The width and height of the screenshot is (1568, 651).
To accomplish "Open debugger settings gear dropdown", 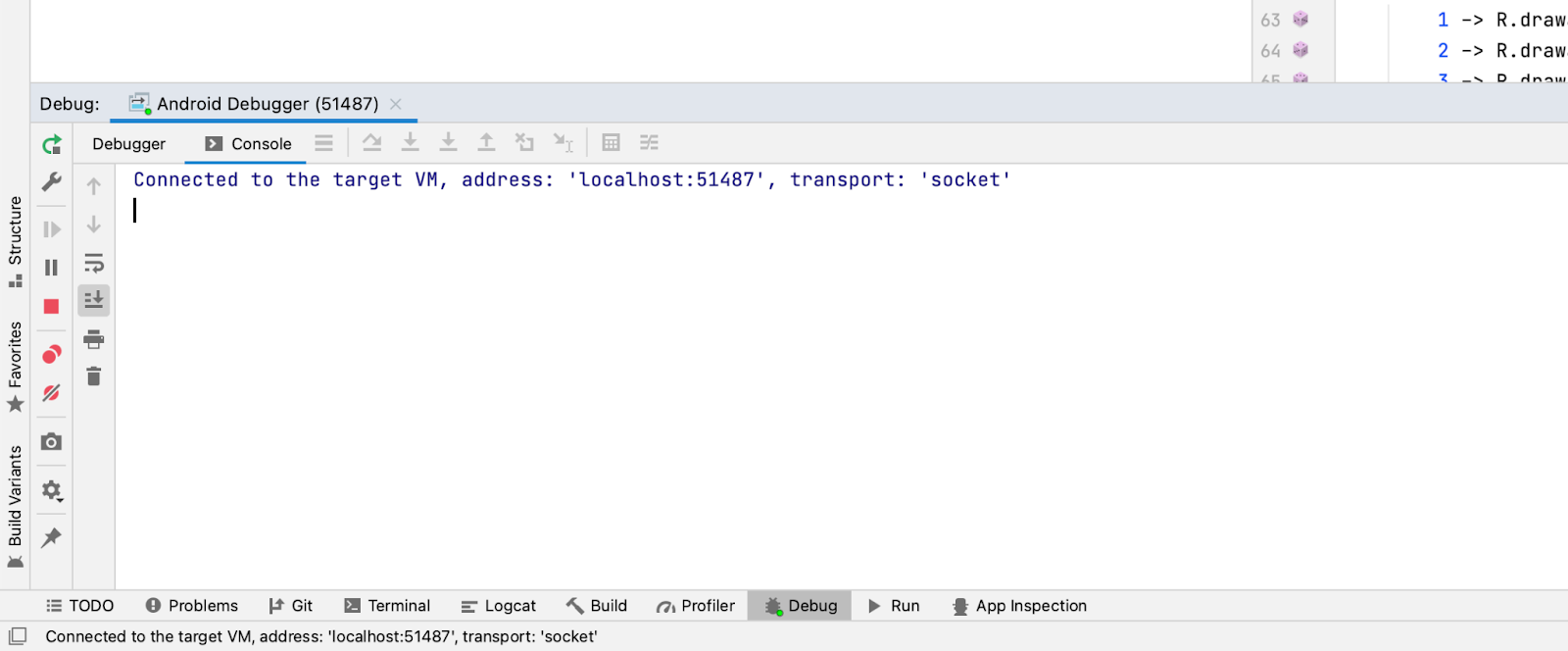I will (x=52, y=490).
